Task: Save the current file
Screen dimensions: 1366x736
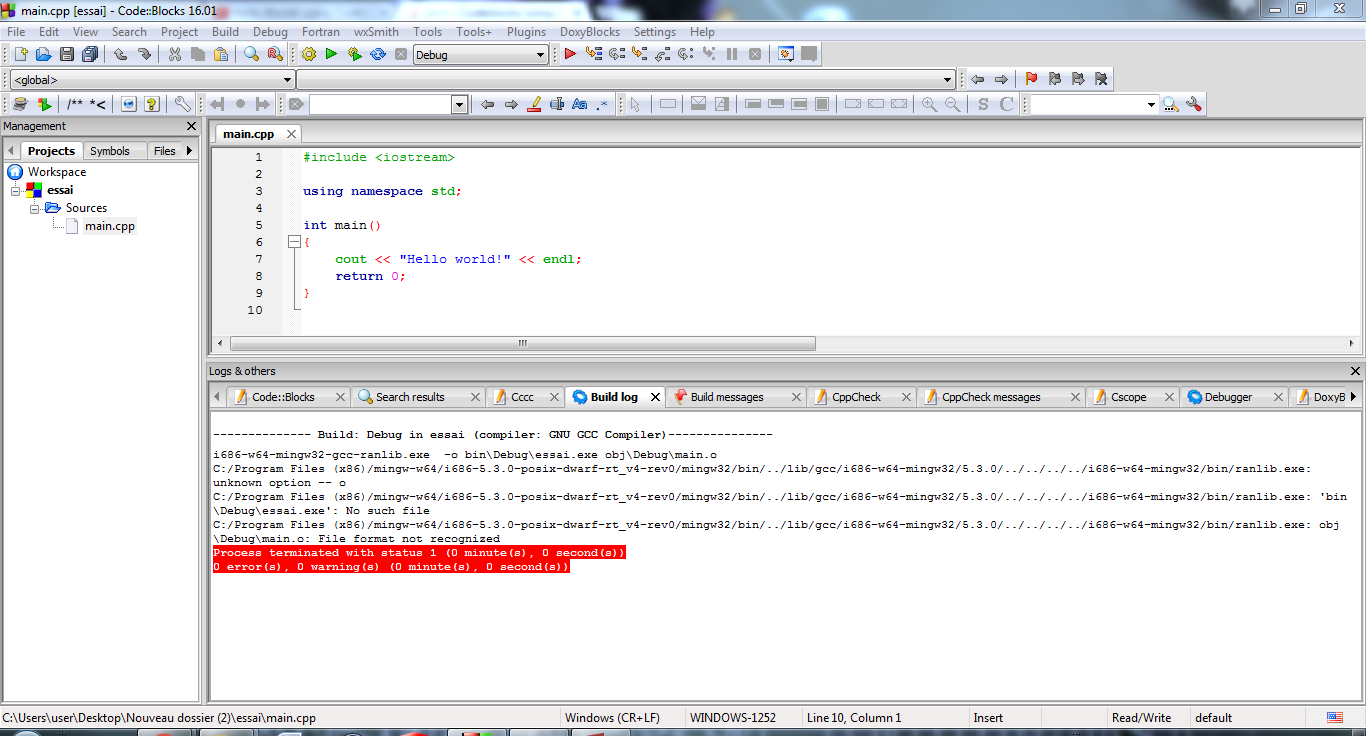Action: (x=67, y=54)
